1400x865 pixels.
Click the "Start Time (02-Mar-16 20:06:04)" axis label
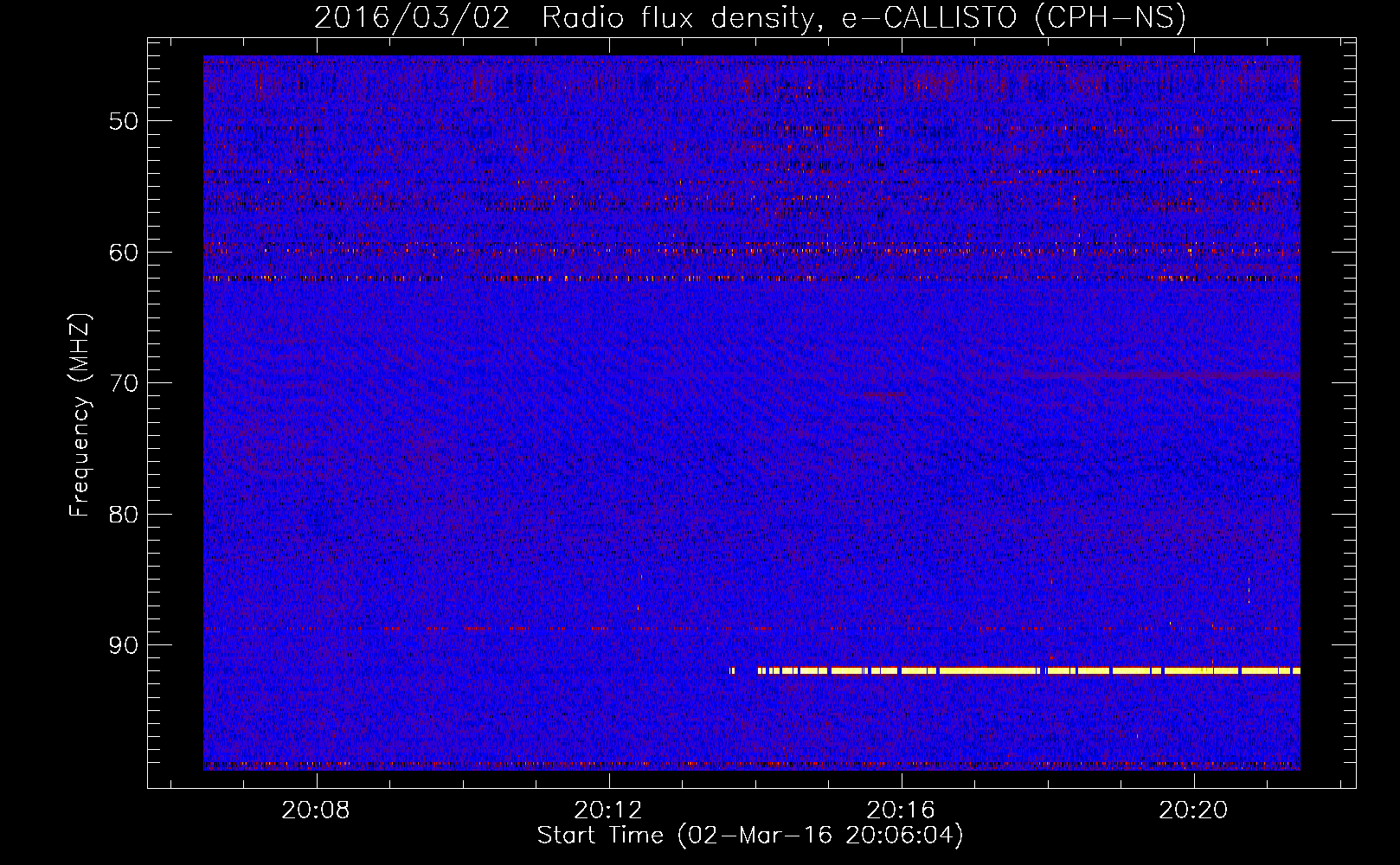coord(750,836)
